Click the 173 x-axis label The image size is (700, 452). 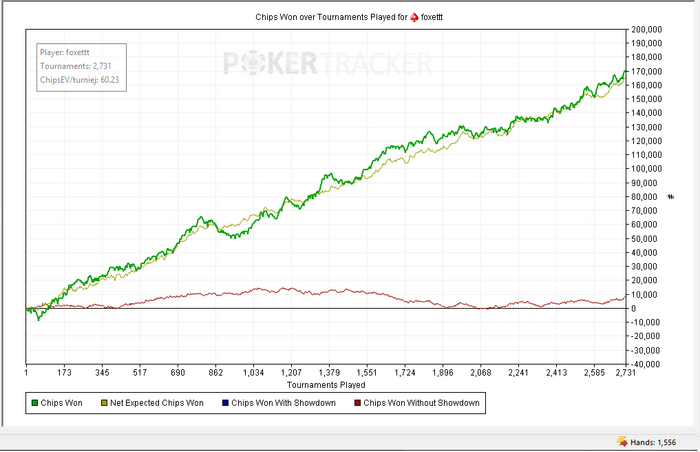pos(64,372)
